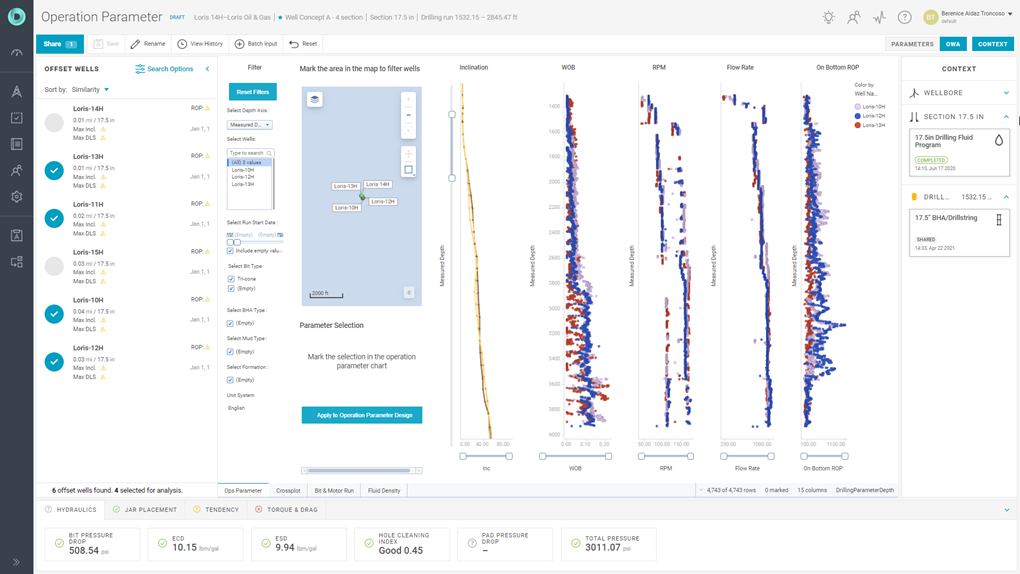Uncheck the BHA Type Empty checkbox
1020x574 pixels.
[230, 323]
